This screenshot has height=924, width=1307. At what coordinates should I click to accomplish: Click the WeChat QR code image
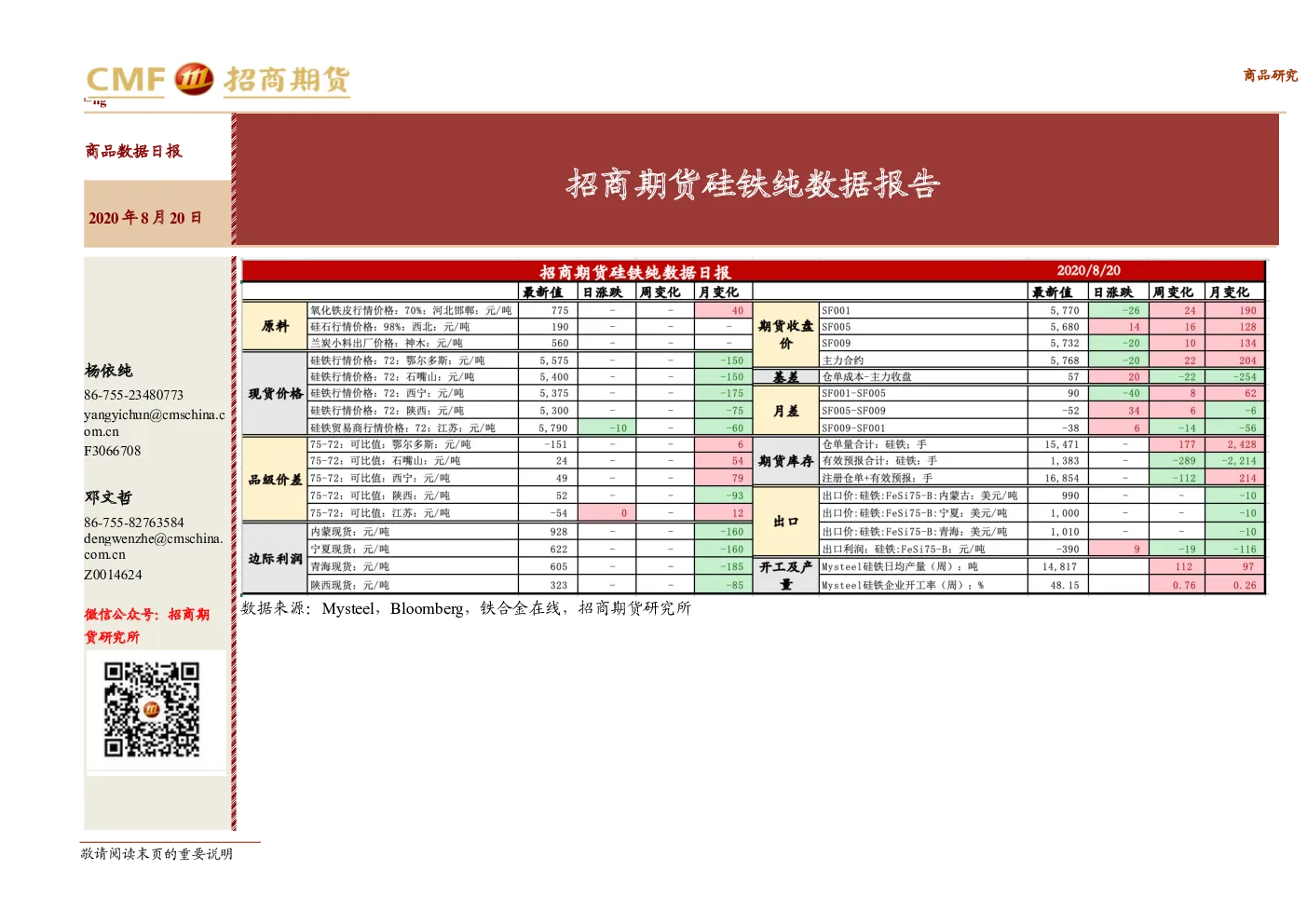pyautogui.click(x=152, y=709)
